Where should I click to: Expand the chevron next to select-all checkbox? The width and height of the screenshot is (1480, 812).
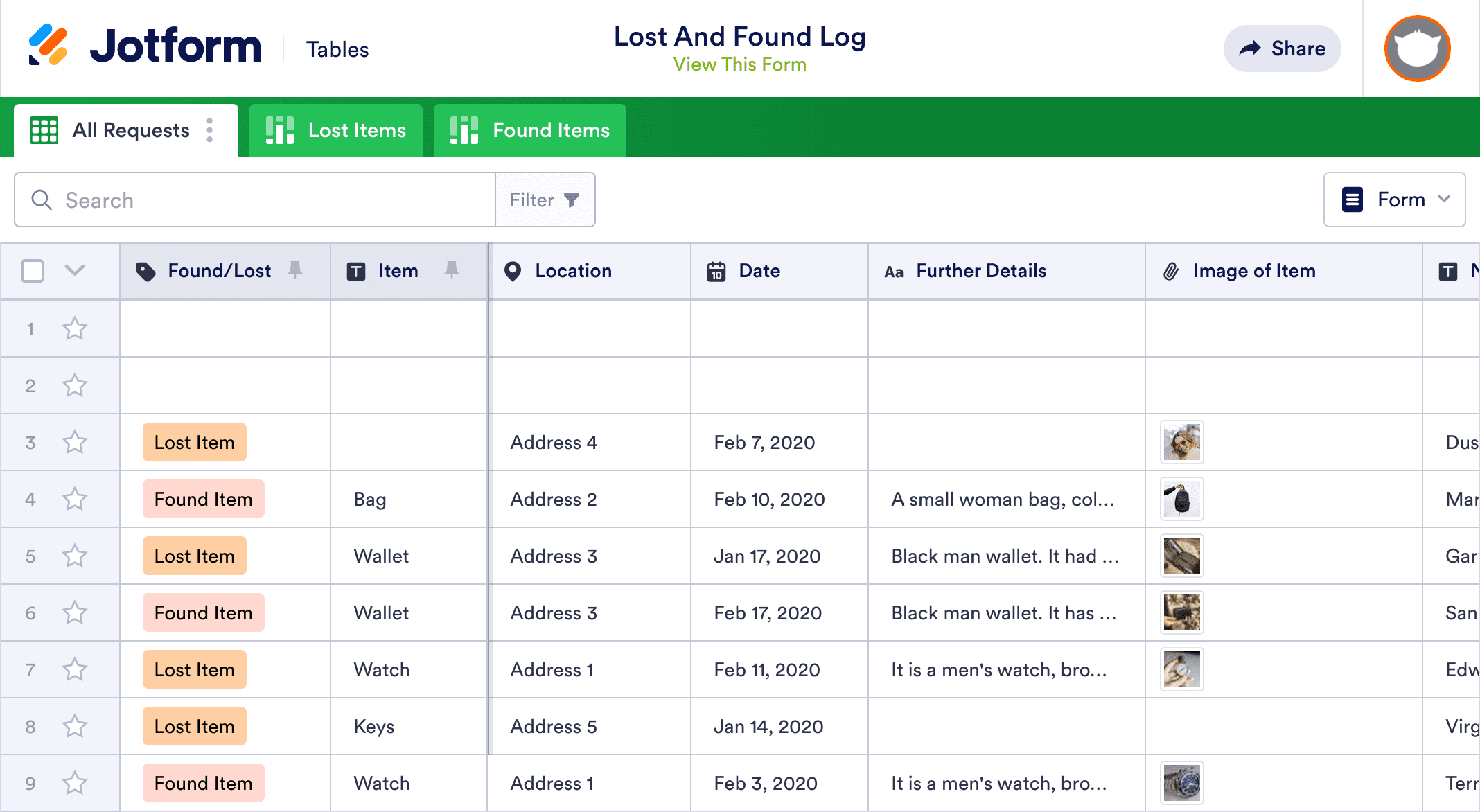pyautogui.click(x=75, y=271)
